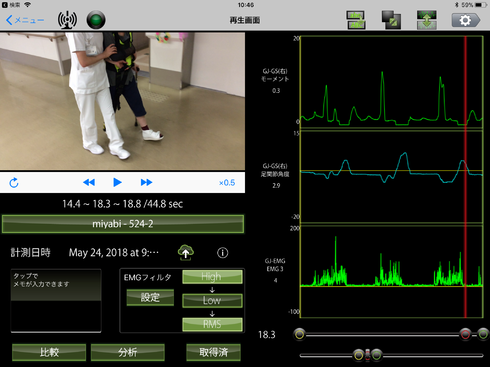490x367 pixels.
Task: Toggle the RMS EMG filter
Action: [212, 324]
